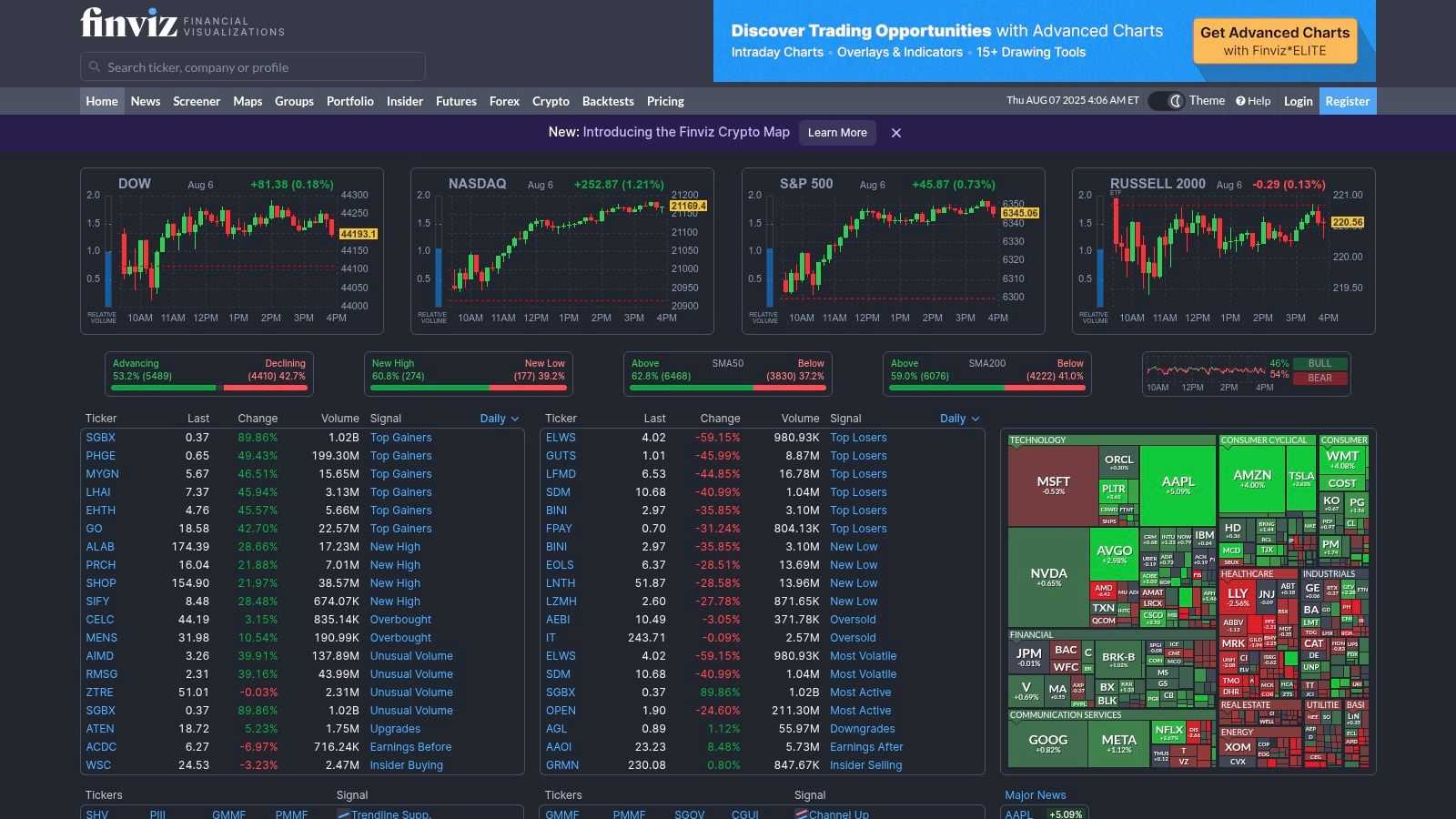Click Overbought signal for CELC
This screenshot has height=819, width=1456.
(401, 620)
